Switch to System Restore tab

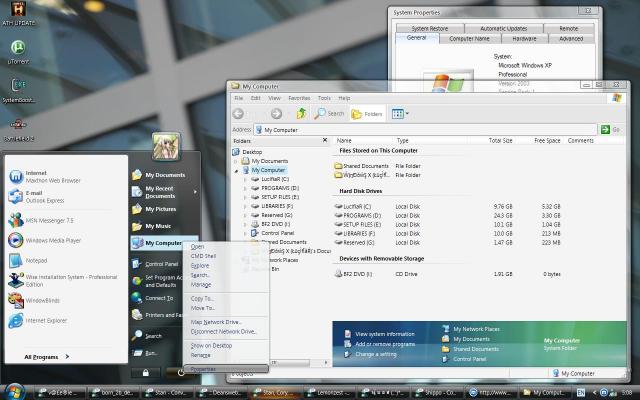pyautogui.click(x=430, y=29)
